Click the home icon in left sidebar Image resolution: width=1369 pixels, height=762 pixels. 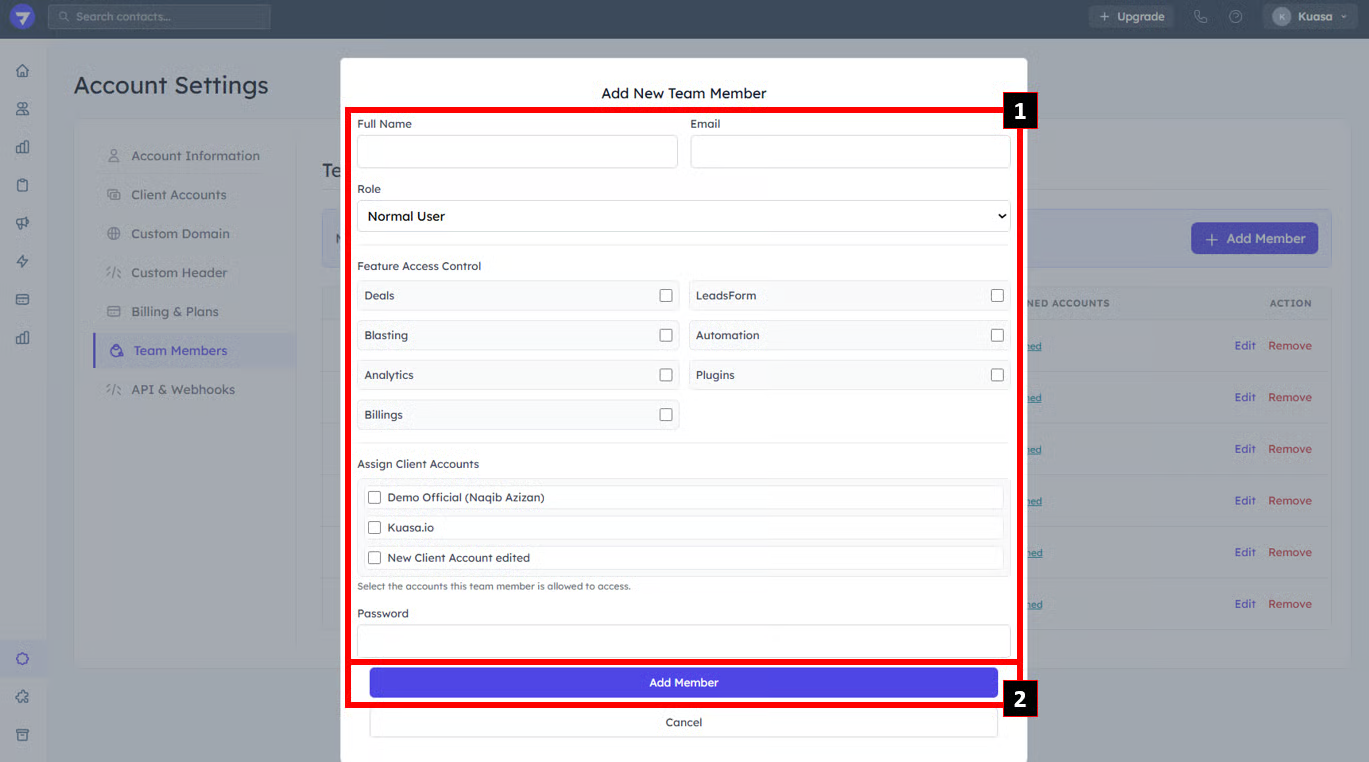[22, 71]
